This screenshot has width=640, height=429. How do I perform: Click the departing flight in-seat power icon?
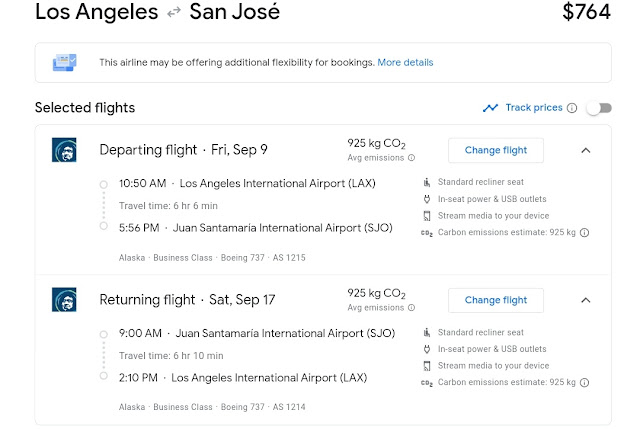[x=427, y=198]
